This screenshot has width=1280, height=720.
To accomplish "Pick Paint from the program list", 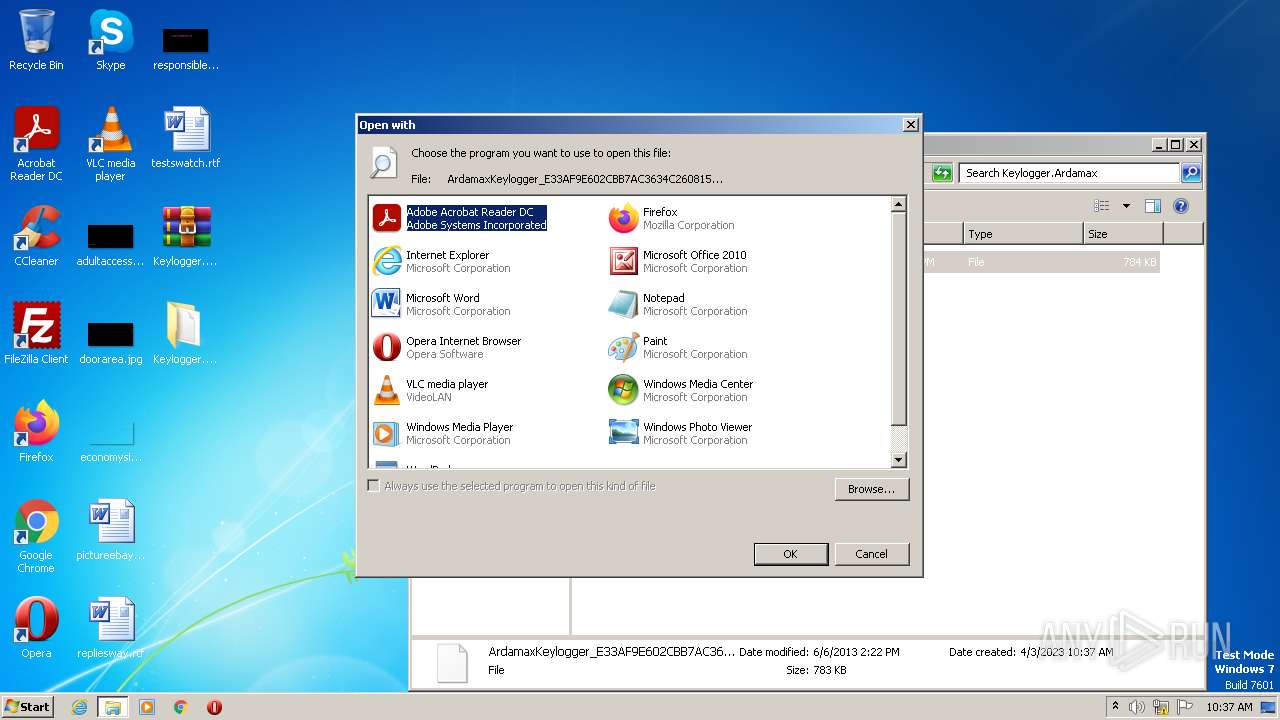I will (678, 347).
